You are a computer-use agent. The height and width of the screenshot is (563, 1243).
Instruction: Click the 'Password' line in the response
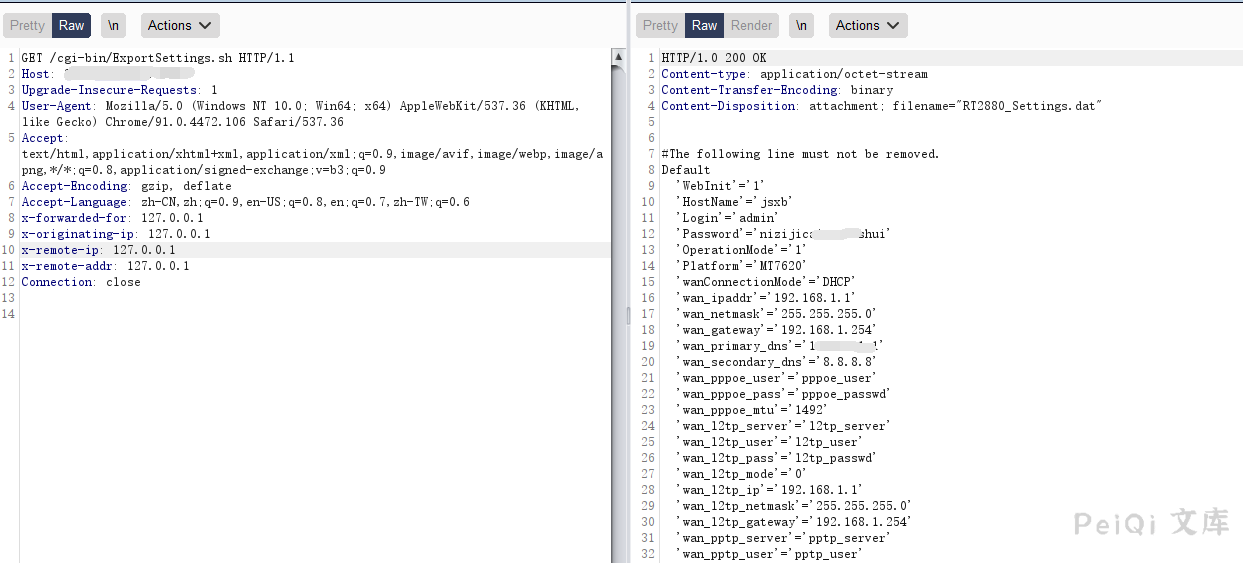(x=782, y=234)
